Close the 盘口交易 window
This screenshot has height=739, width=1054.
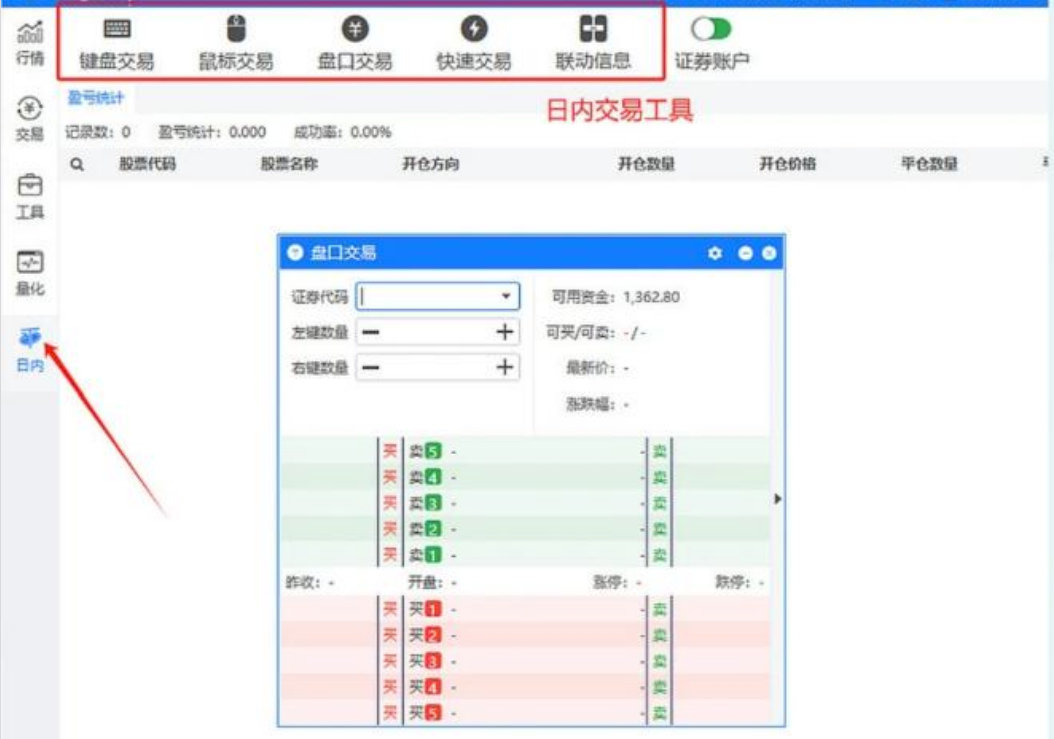tap(769, 253)
